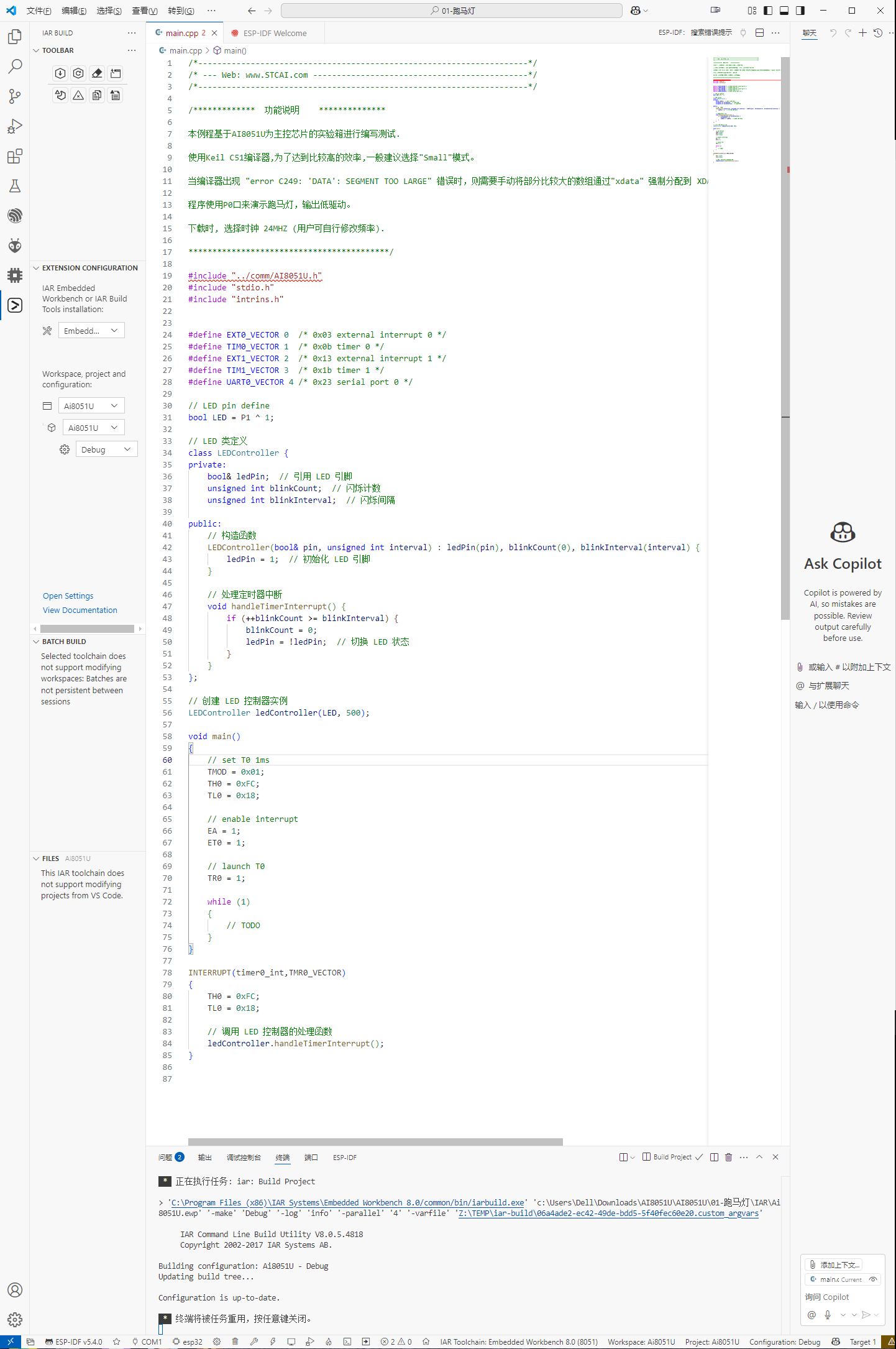Collapse the FILES section

(36, 859)
